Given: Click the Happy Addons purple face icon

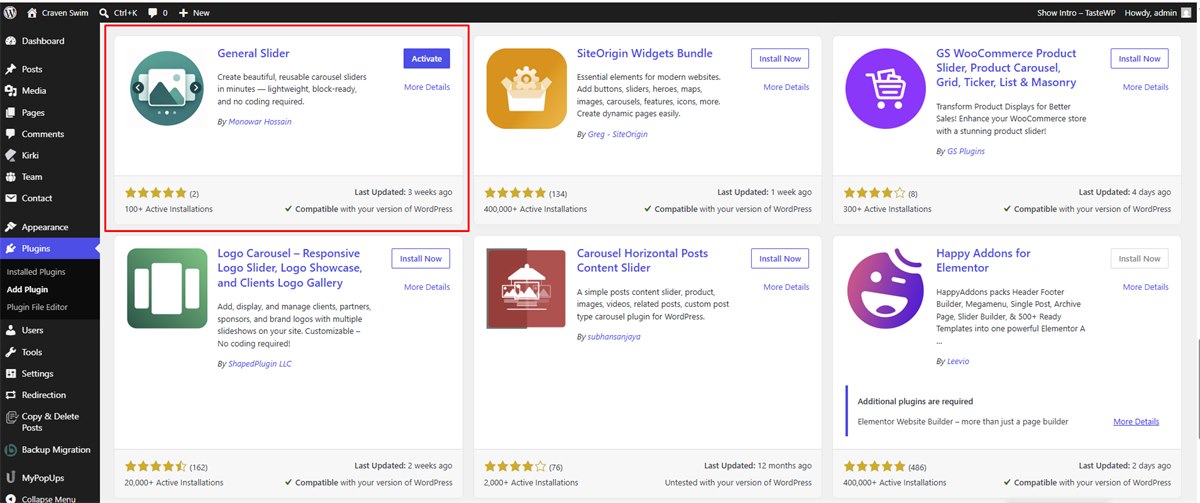Looking at the screenshot, I should [885, 288].
